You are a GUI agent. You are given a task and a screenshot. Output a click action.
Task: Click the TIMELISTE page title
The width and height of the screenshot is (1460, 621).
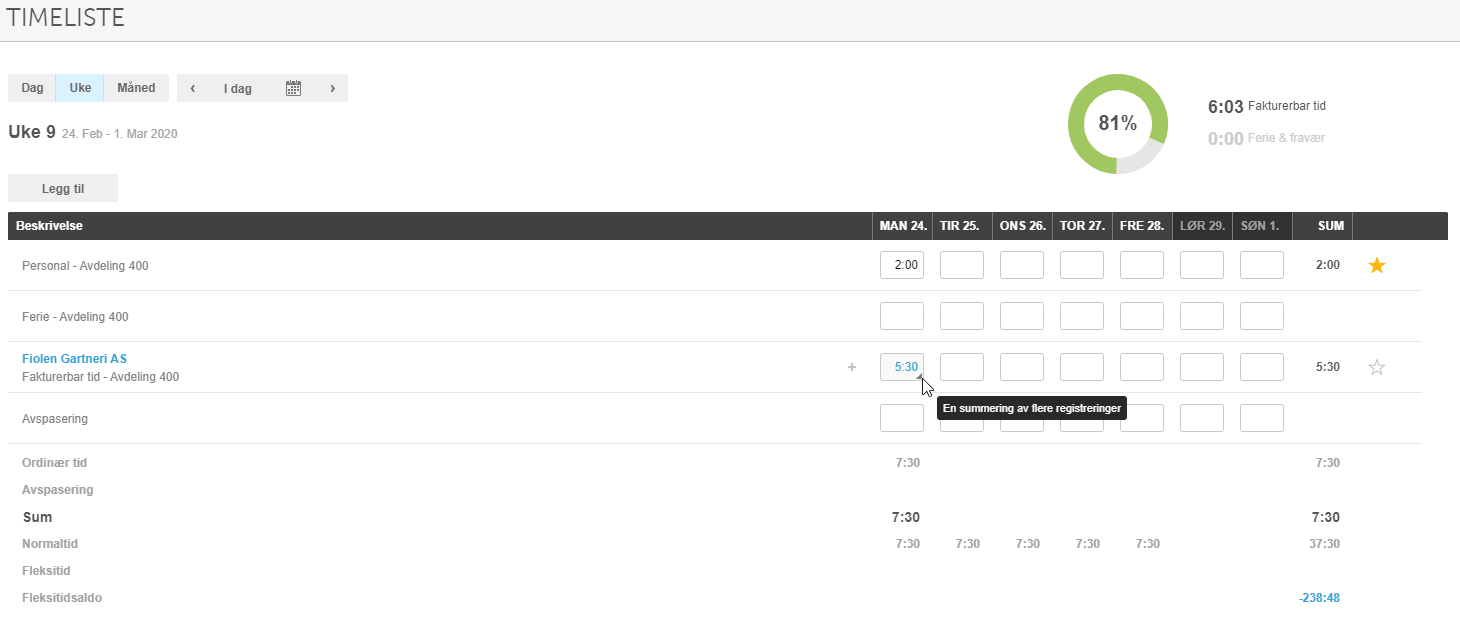[x=66, y=17]
